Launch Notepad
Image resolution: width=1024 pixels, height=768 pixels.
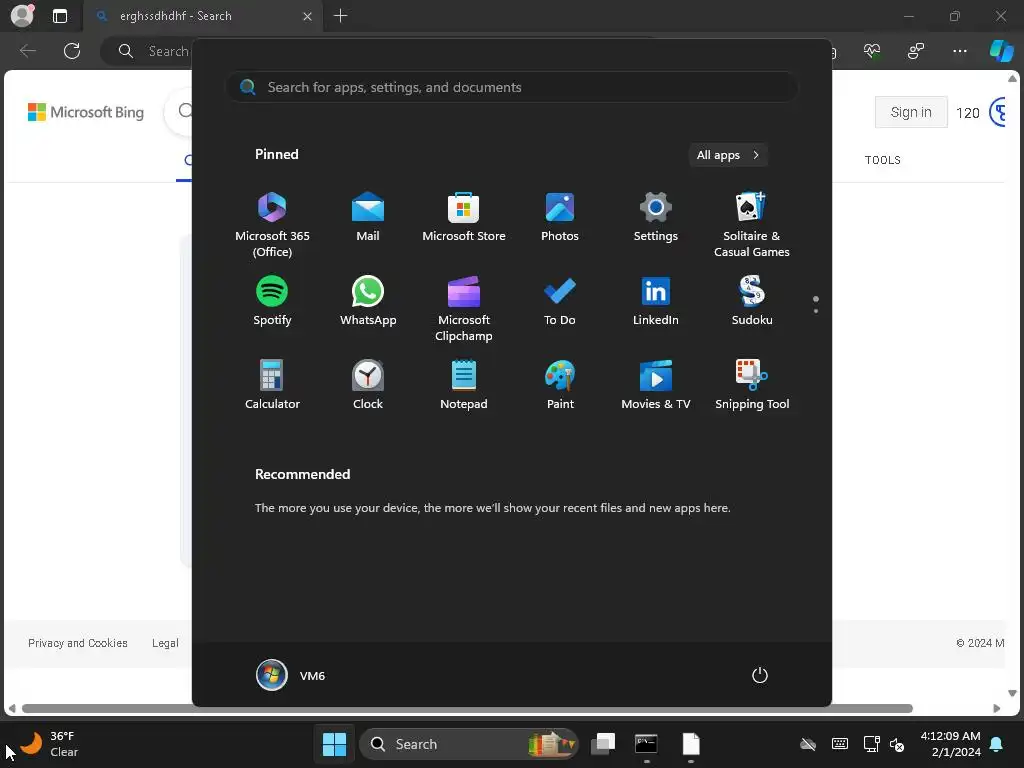[x=464, y=385]
